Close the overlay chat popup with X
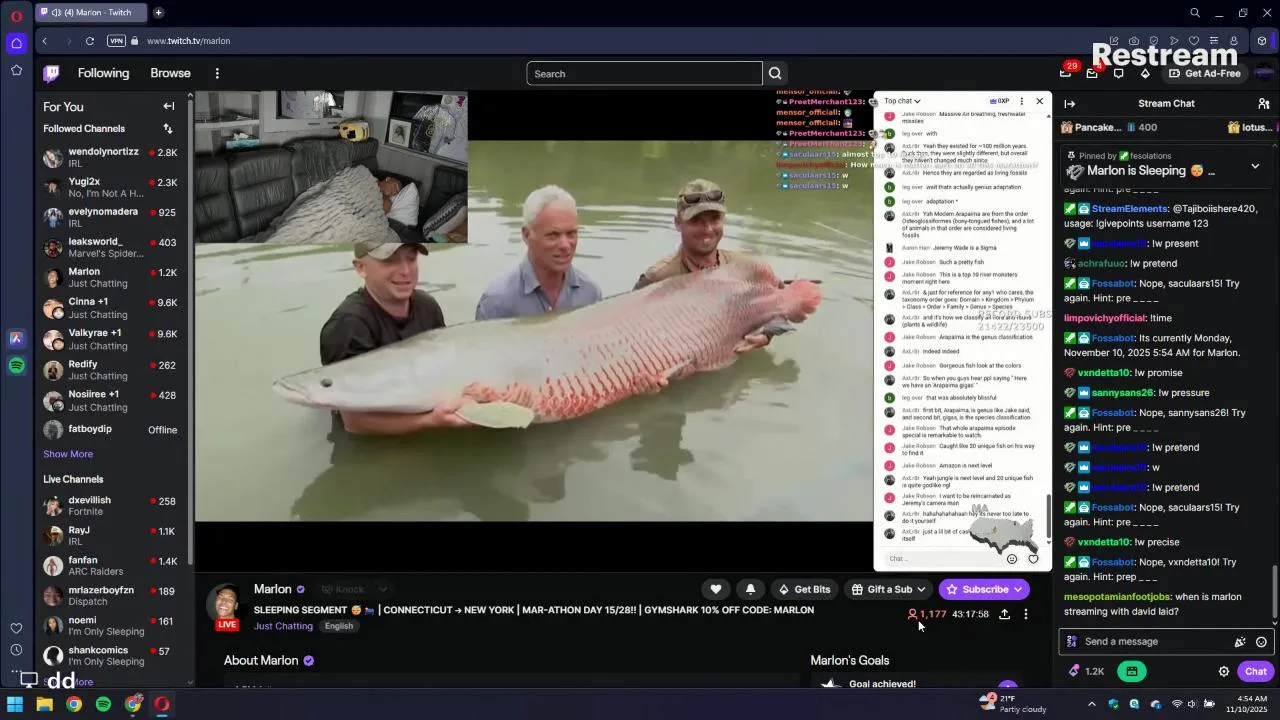 [x=1040, y=101]
